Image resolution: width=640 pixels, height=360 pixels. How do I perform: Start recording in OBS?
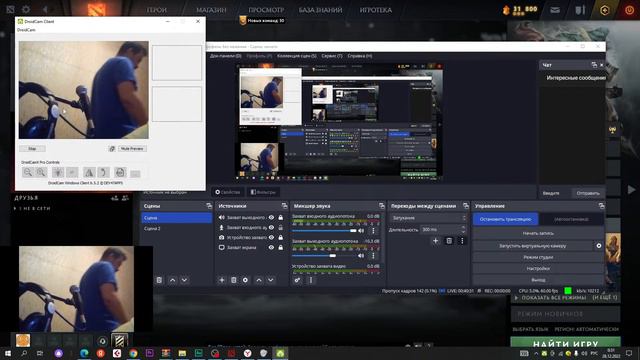pos(538,233)
